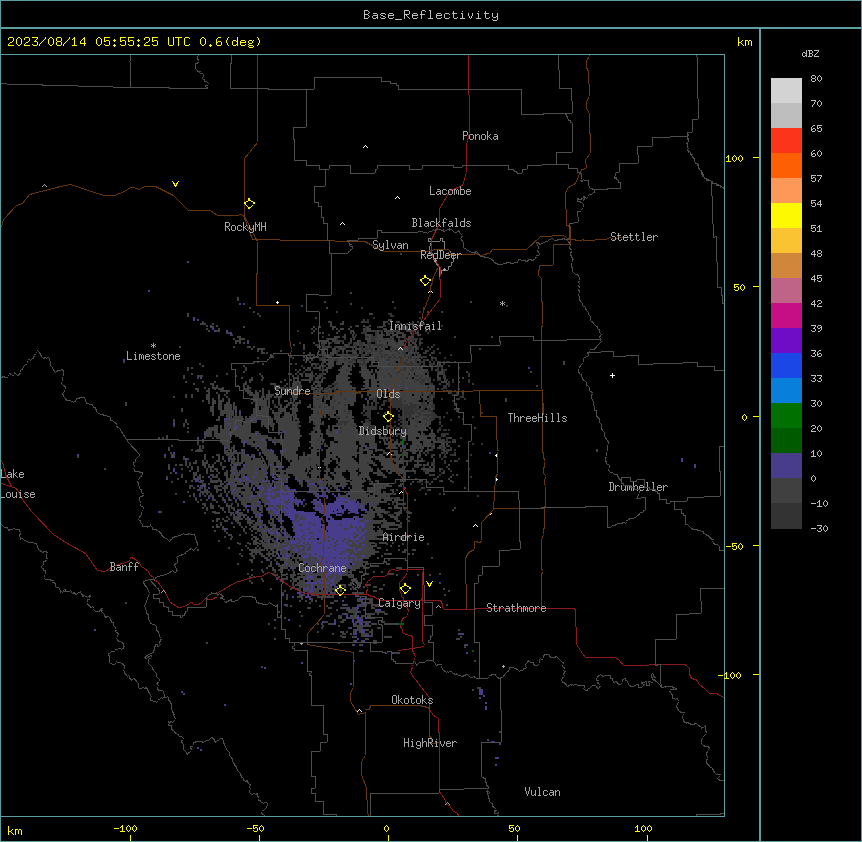This screenshot has height=842, width=862.
Task: Click the yellow diamond marker below Cochrane
Action: (x=340, y=590)
